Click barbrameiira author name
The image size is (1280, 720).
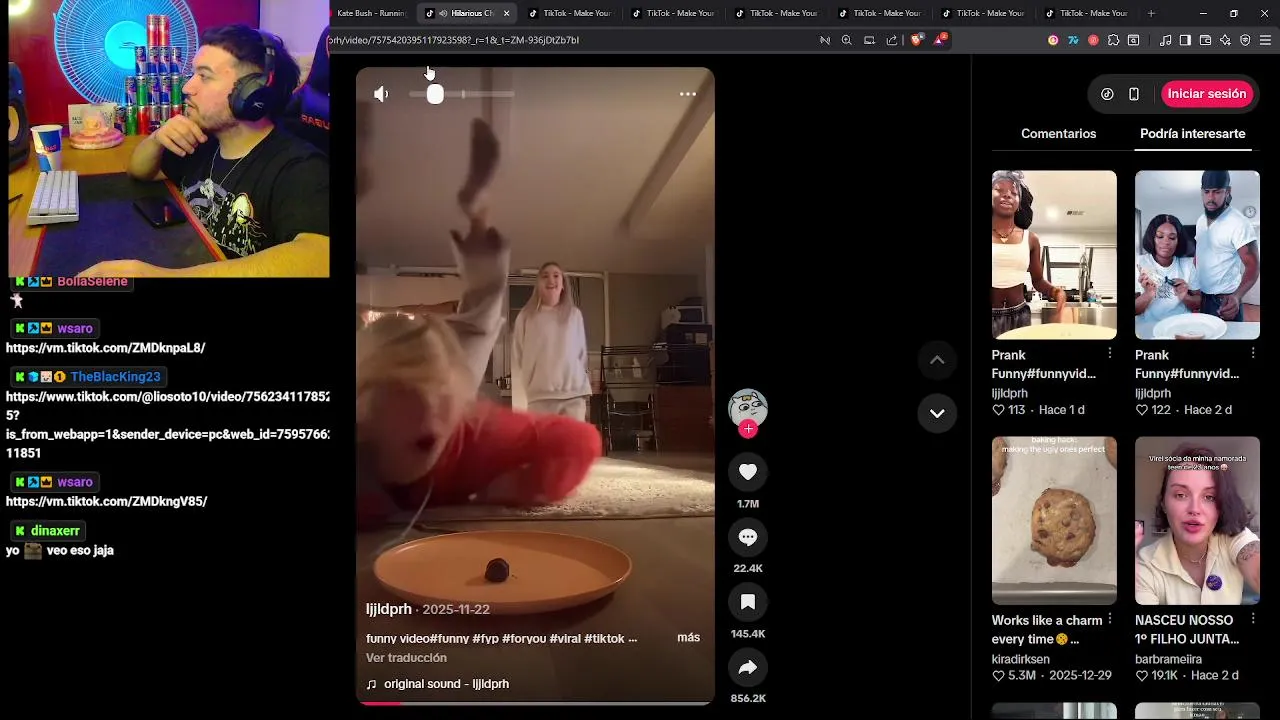click(1168, 659)
